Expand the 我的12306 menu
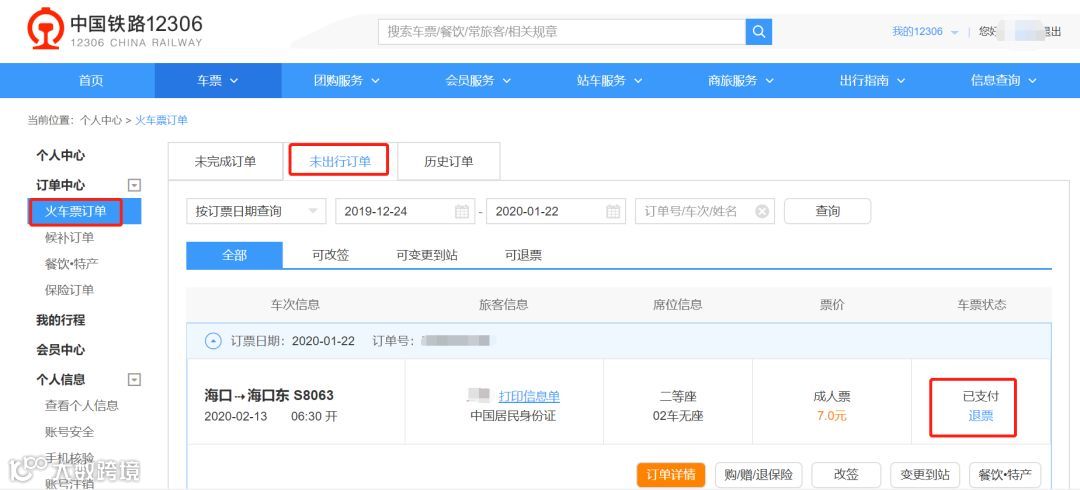 (924, 32)
